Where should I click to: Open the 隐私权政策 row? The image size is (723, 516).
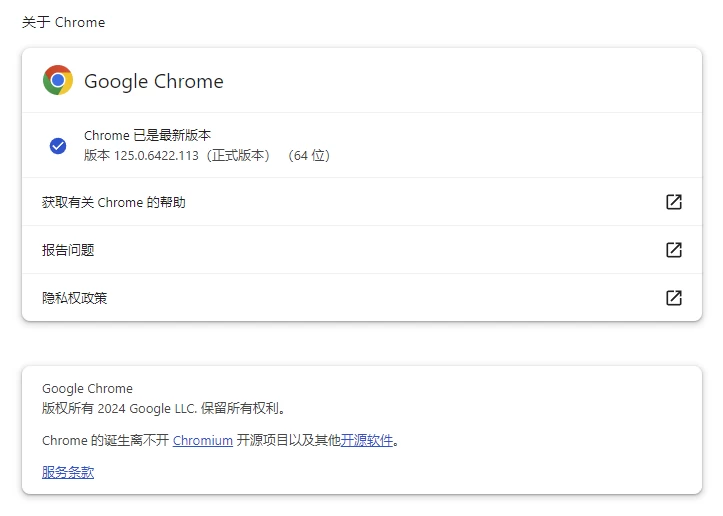click(75, 298)
